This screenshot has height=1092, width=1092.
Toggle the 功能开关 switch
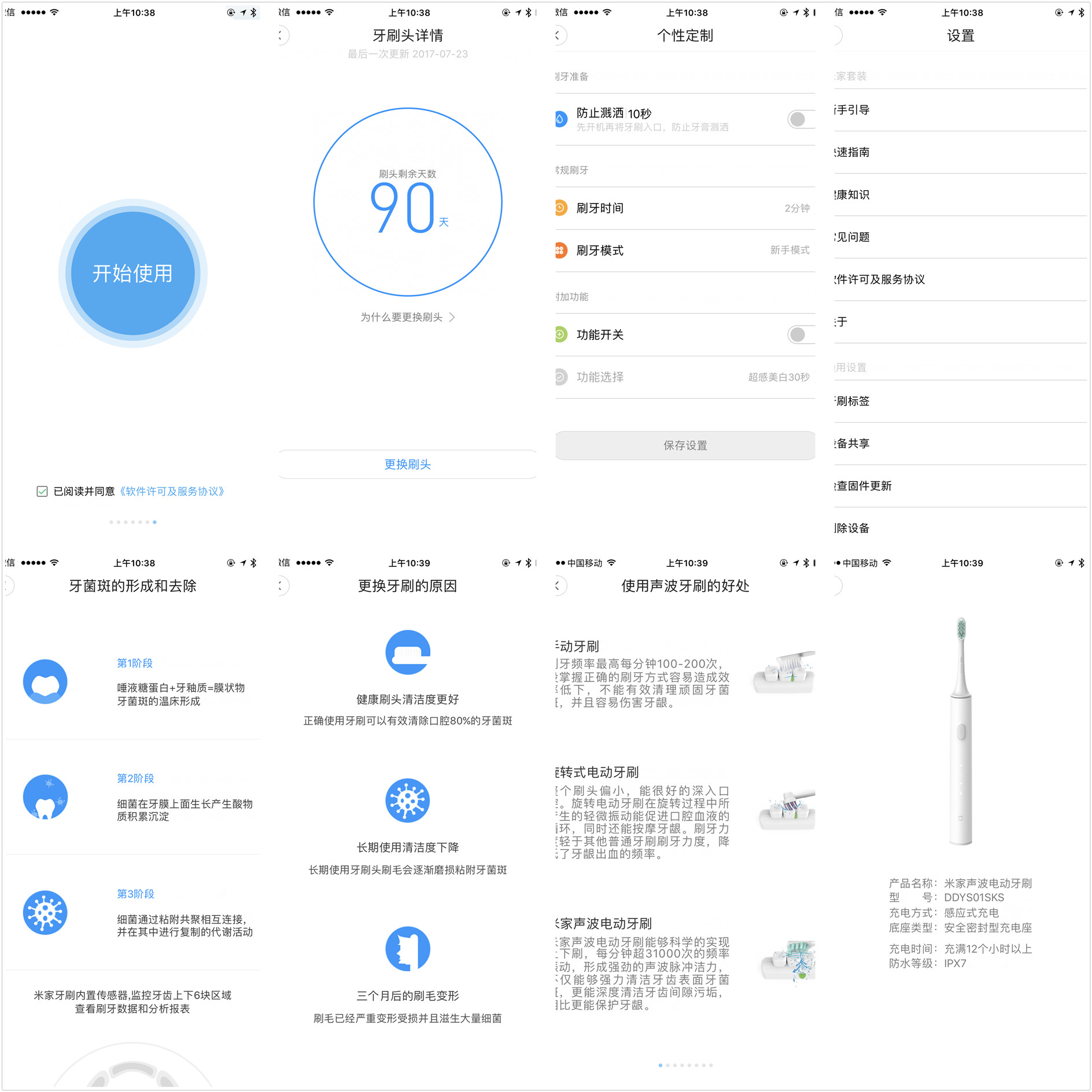coord(800,335)
